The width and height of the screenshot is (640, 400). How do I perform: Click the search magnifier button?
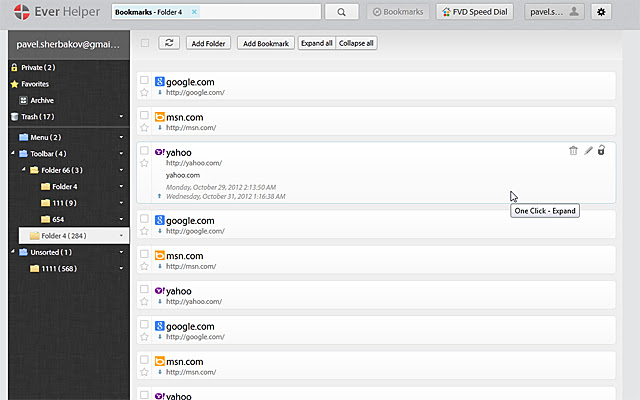[341, 12]
